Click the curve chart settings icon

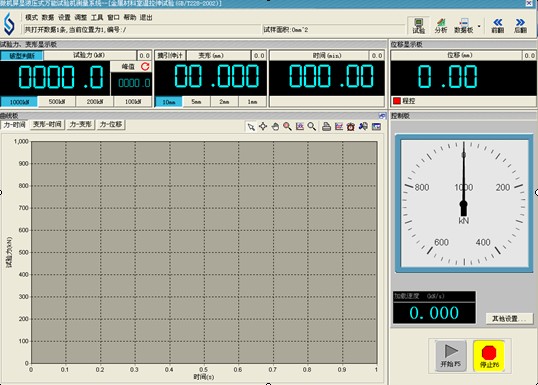pyautogui.click(x=339, y=127)
